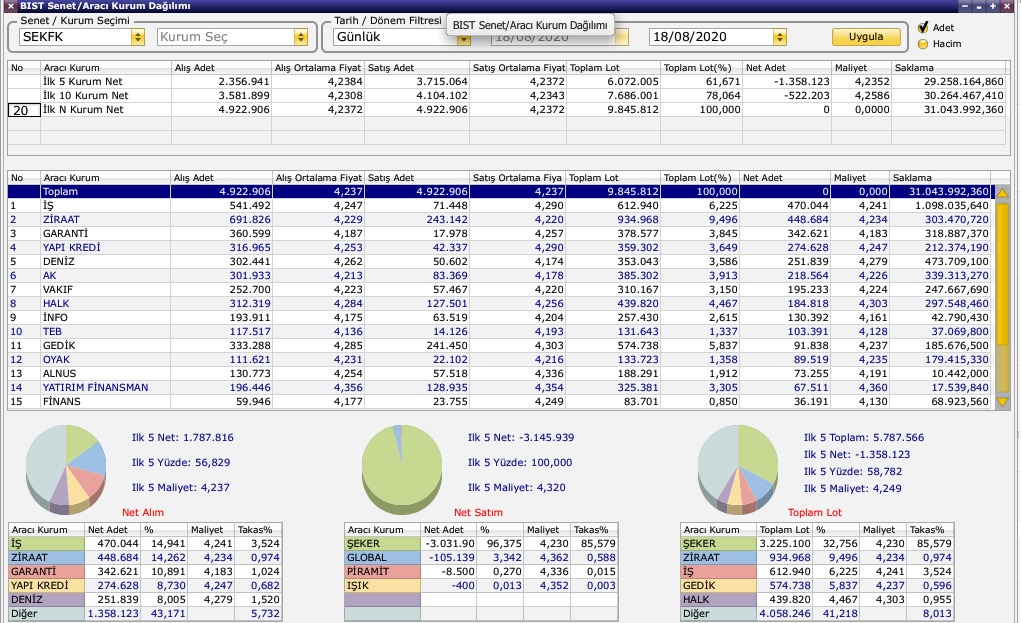Click the purple DENİZ legend cell in Net Alım table

click(x=47, y=600)
